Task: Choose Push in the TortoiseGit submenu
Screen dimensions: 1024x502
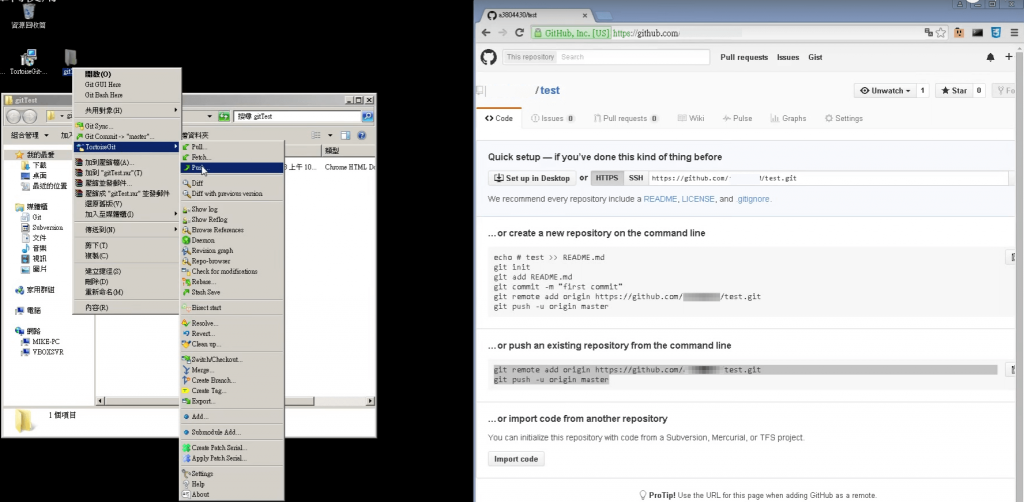Action: click(232, 168)
